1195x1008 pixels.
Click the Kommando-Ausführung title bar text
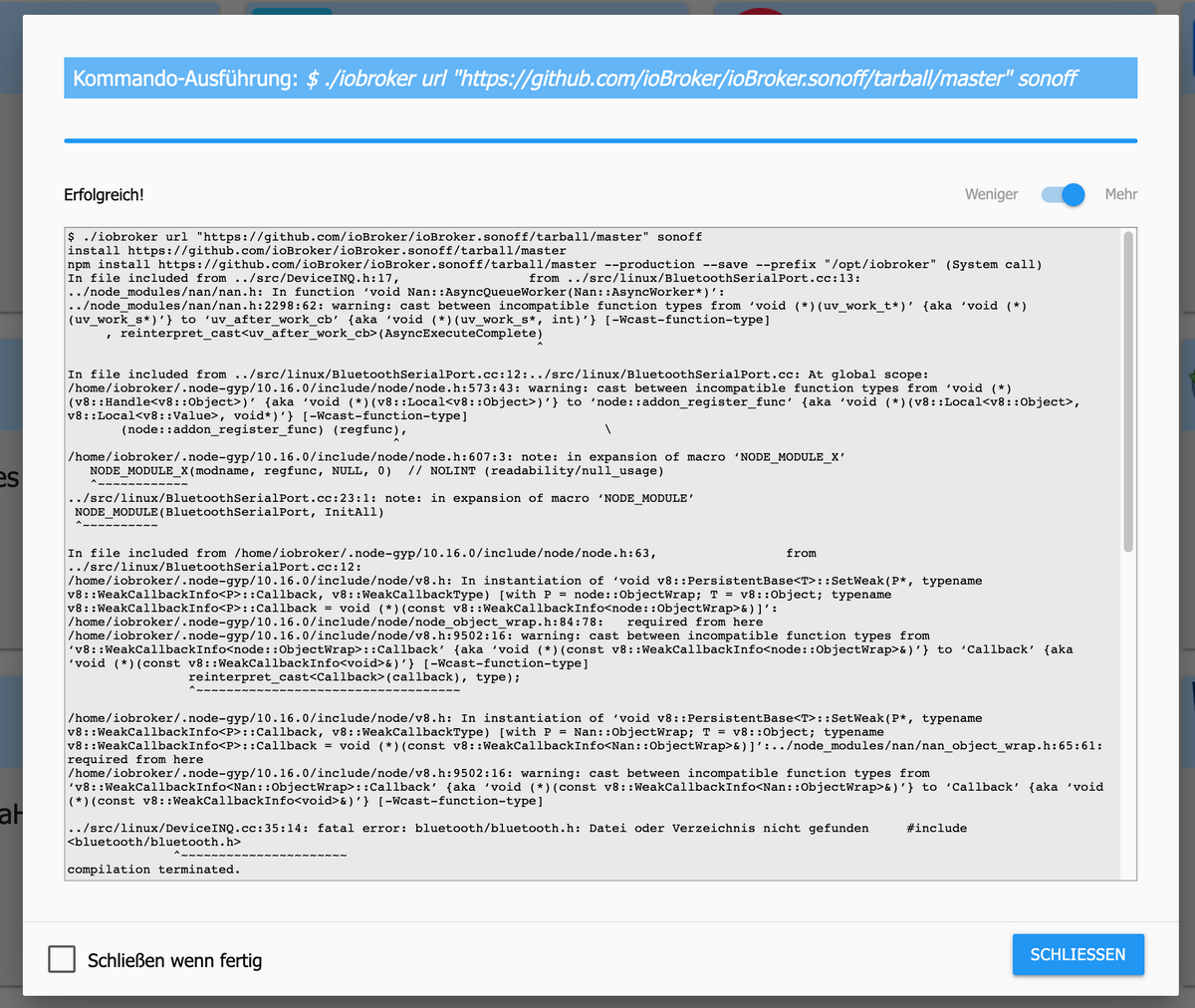pyautogui.click(x=575, y=78)
